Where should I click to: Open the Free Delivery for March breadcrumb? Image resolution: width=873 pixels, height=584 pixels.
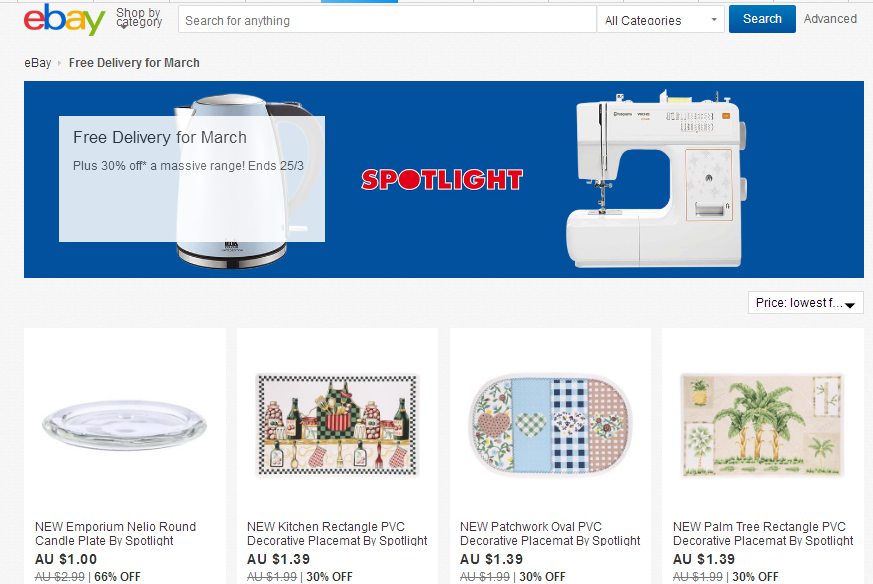[134, 63]
